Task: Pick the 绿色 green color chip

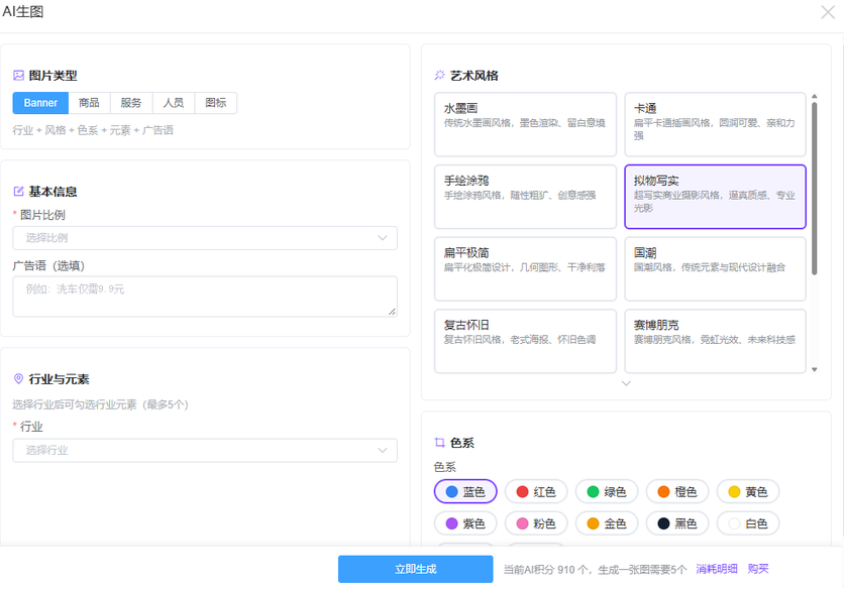Action: [x=607, y=491]
